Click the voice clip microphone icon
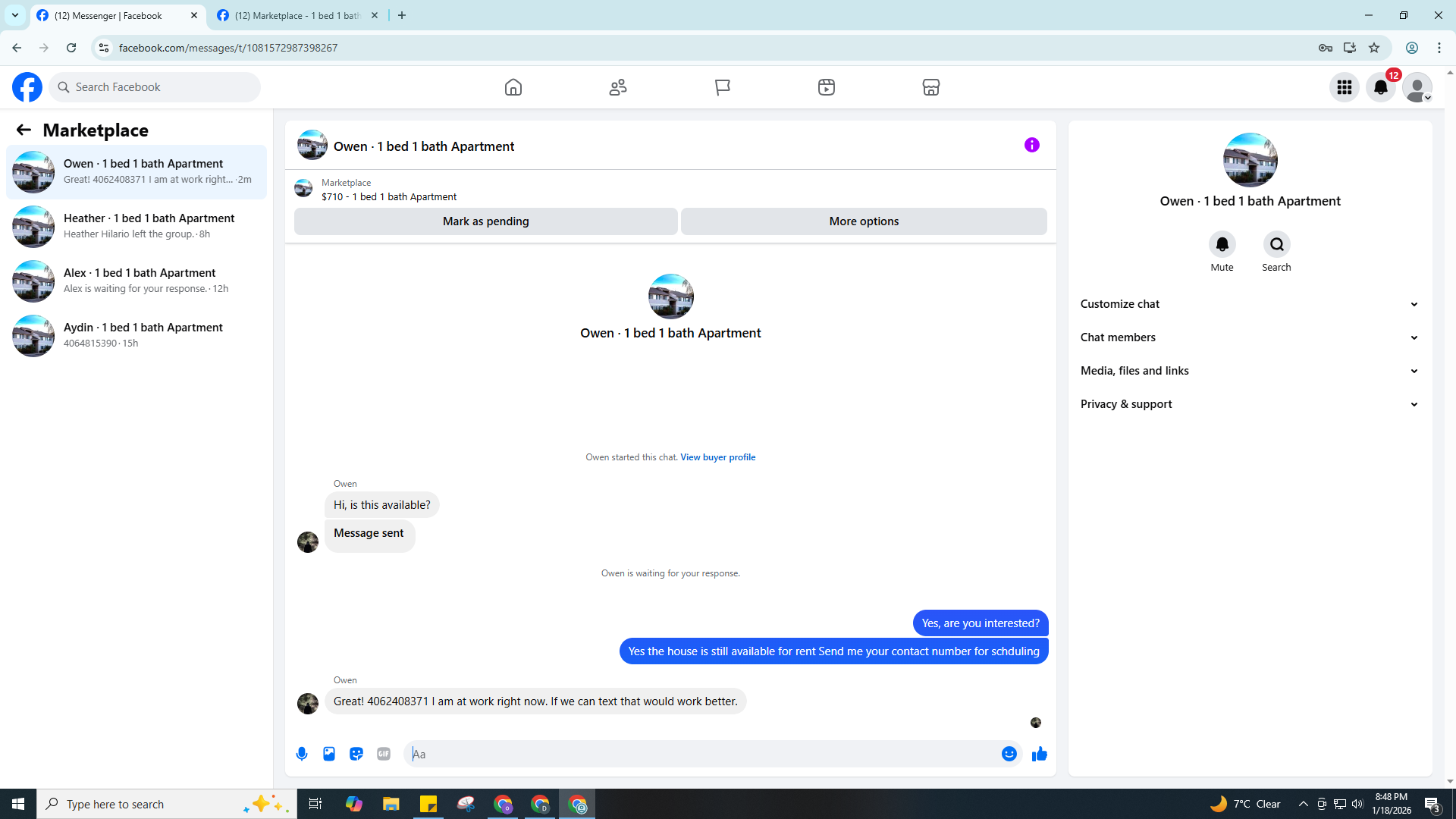Screen dimensions: 1456x819 point(302,754)
